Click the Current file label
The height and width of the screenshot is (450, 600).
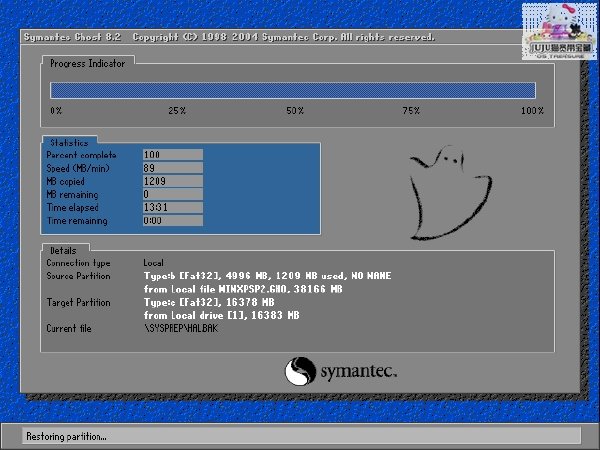click(x=68, y=328)
